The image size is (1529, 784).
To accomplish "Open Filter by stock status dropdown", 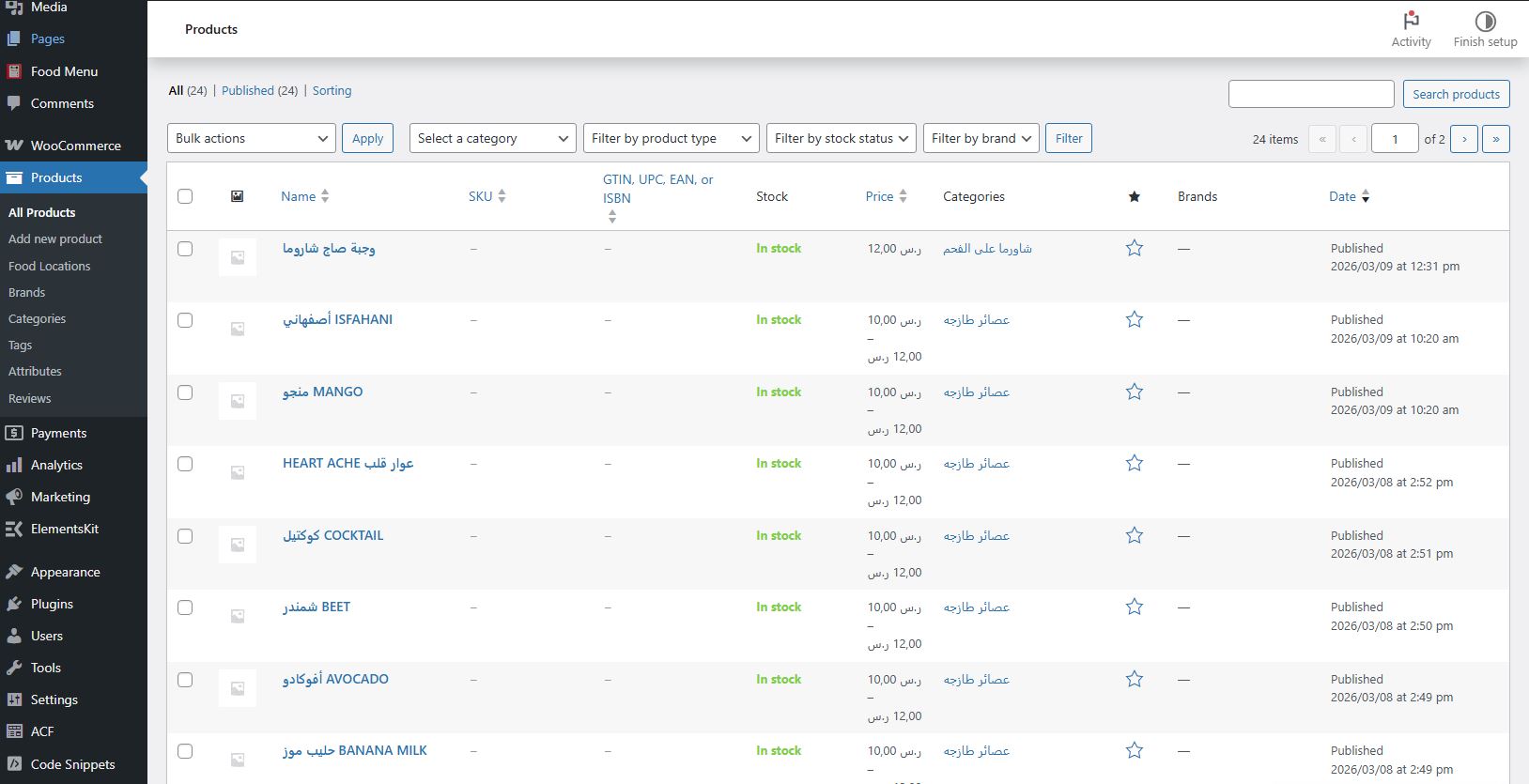I will coord(841,138).
